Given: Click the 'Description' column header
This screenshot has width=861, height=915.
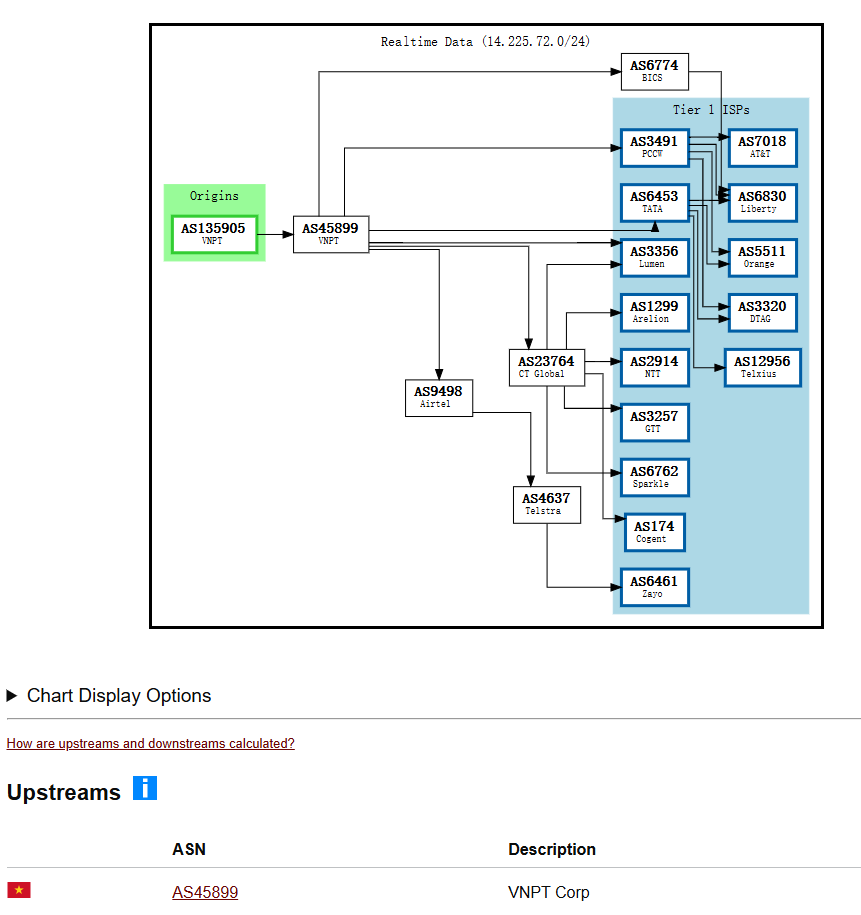Looking at the screenshot, I should tap(552, 849).
